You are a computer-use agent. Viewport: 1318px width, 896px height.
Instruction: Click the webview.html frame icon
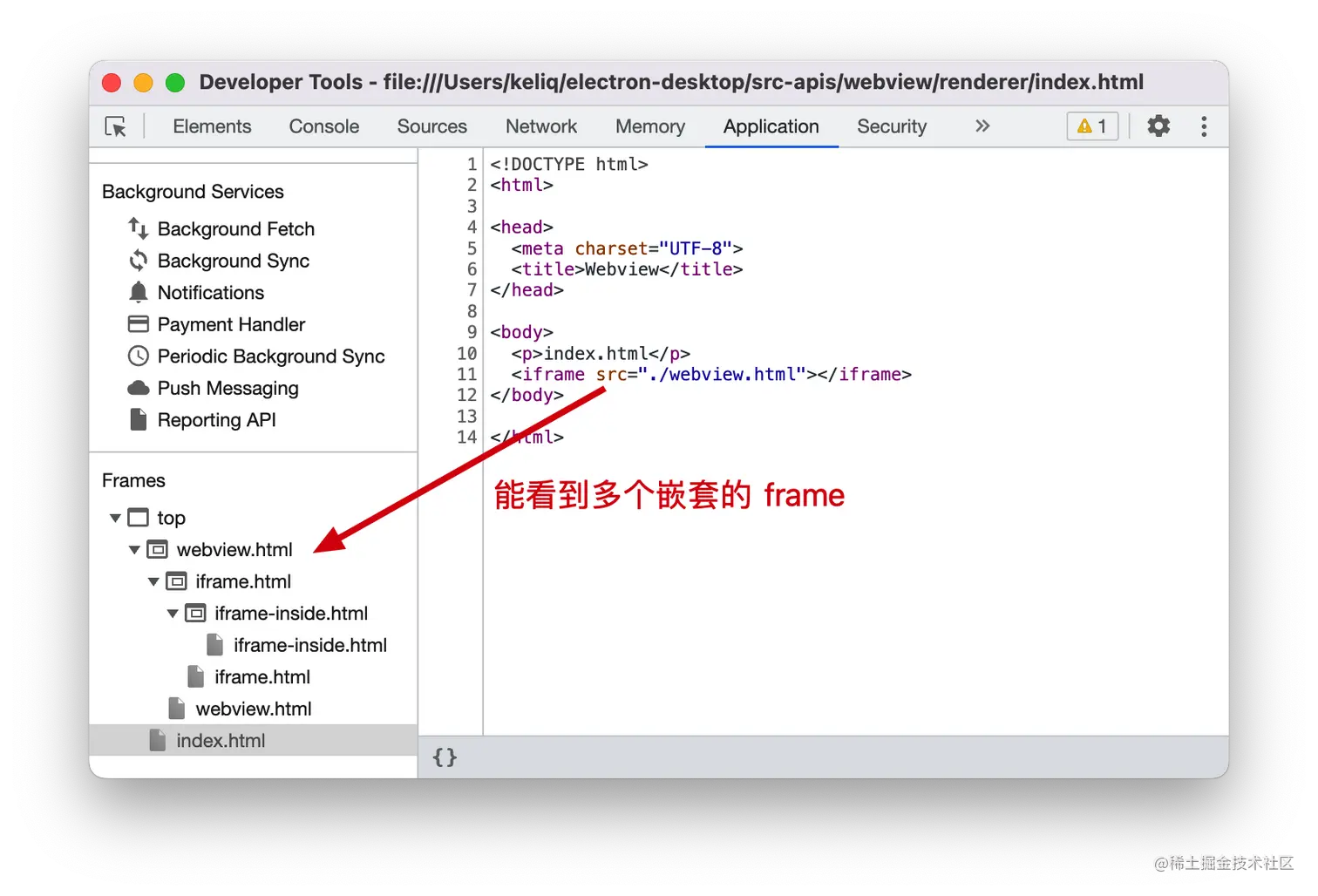(x=158, y=549)
